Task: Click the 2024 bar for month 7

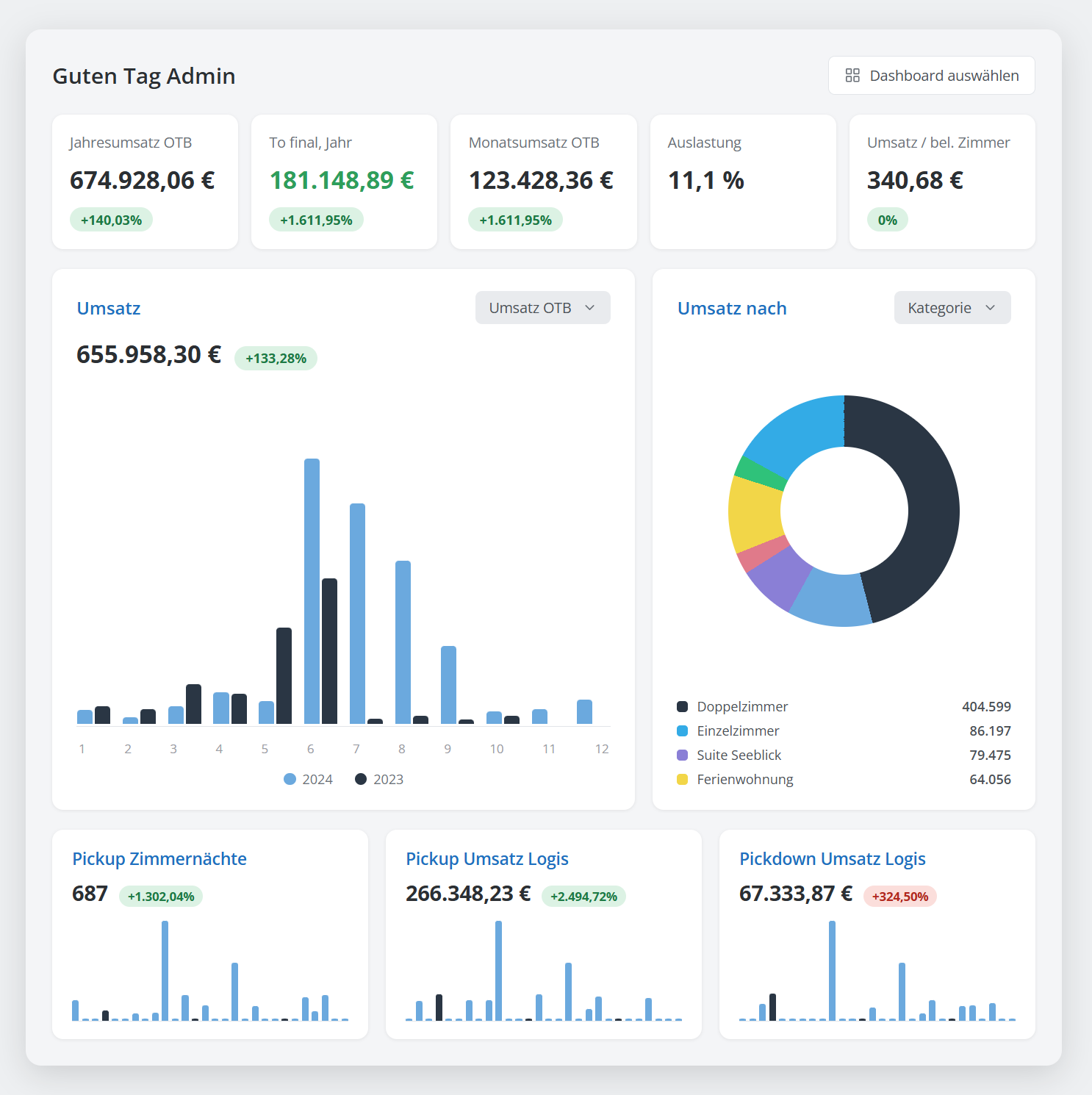Action: [x=357, y=614]
